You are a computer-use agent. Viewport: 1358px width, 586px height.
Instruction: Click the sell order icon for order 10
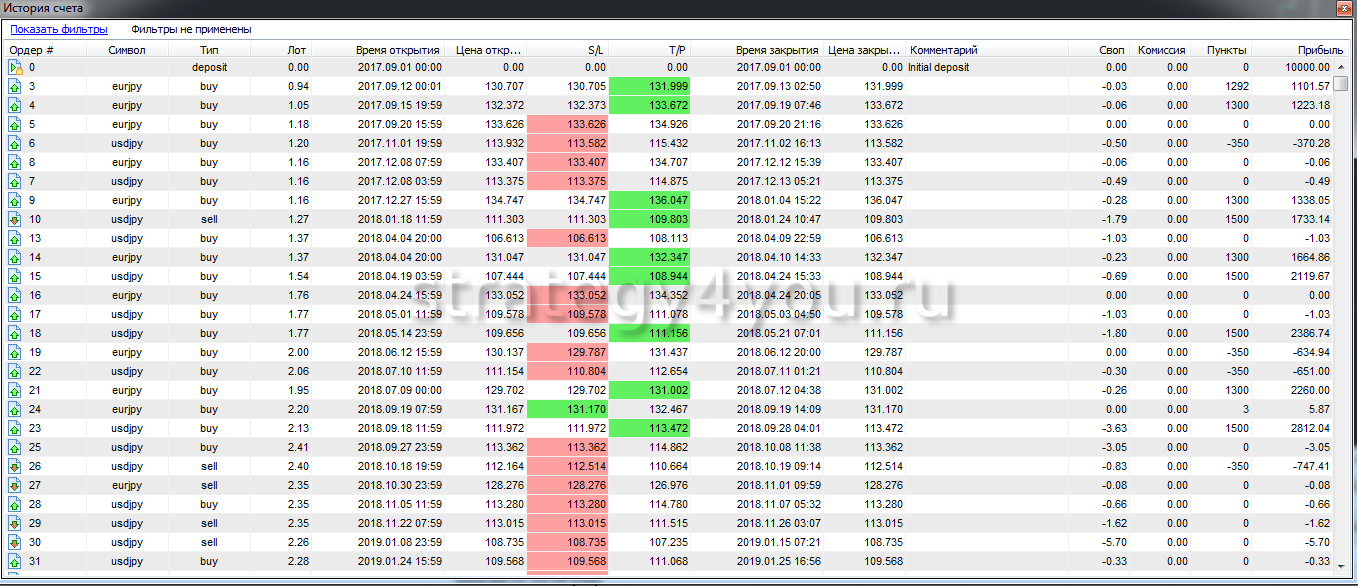tap(15, 220)
